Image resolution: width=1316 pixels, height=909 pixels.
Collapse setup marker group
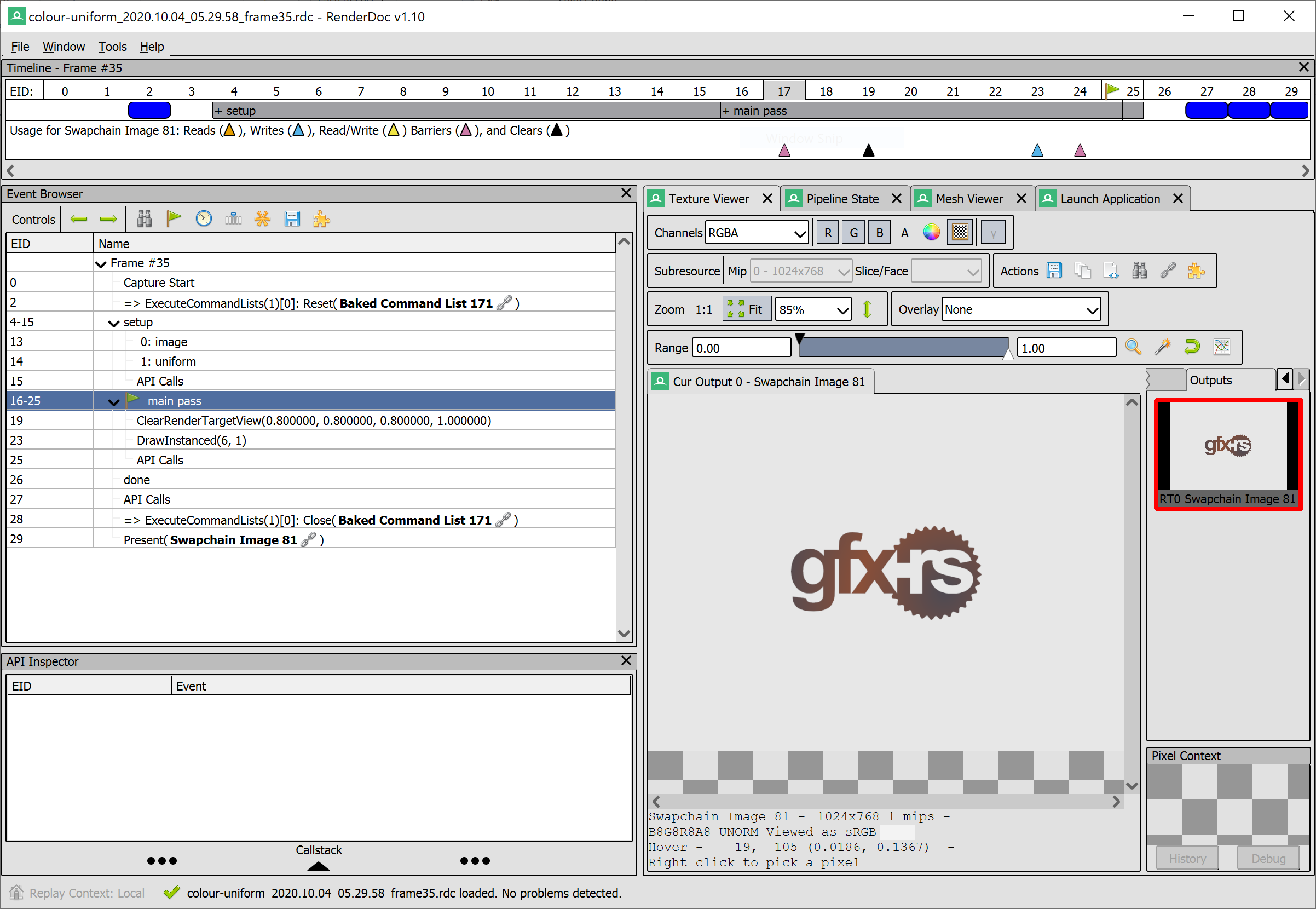coord(114,323)
